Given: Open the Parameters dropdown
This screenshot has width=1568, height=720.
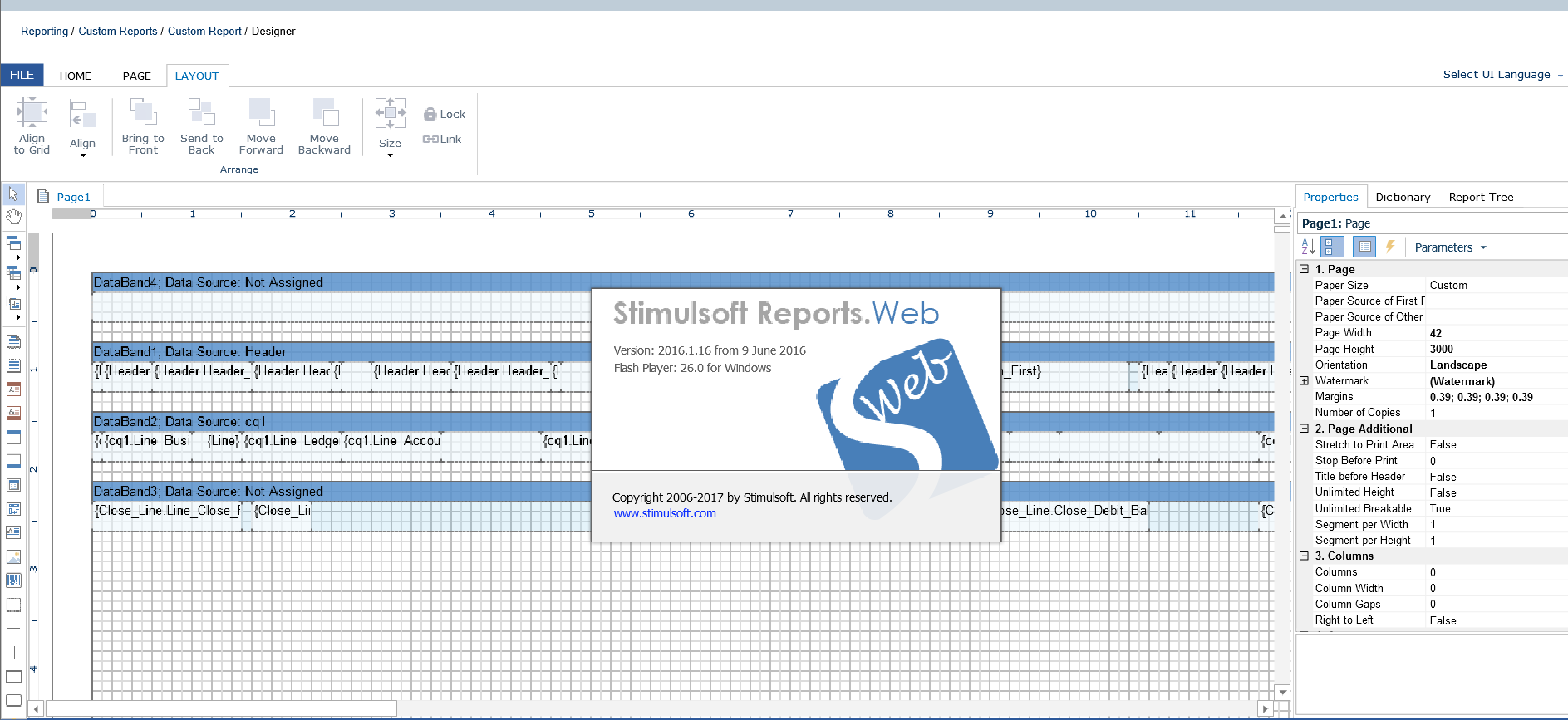Looking at the screenshot, I should (1450, 247).
